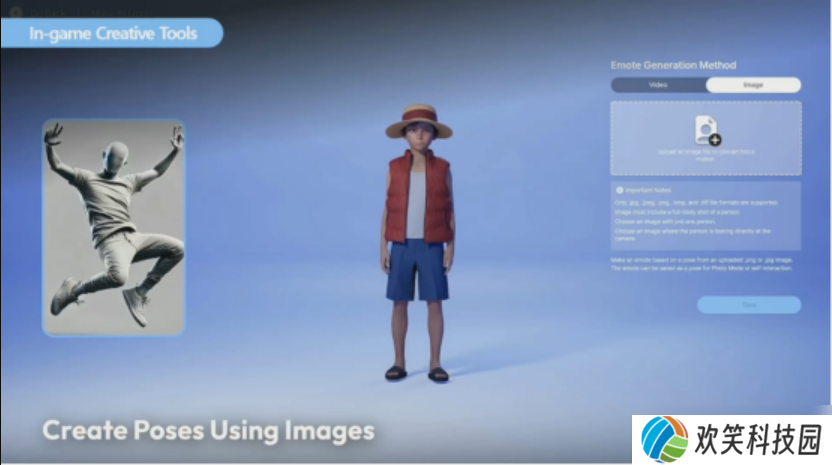
Task: Click the 'Important Notes' label
Action: point(648,190)
